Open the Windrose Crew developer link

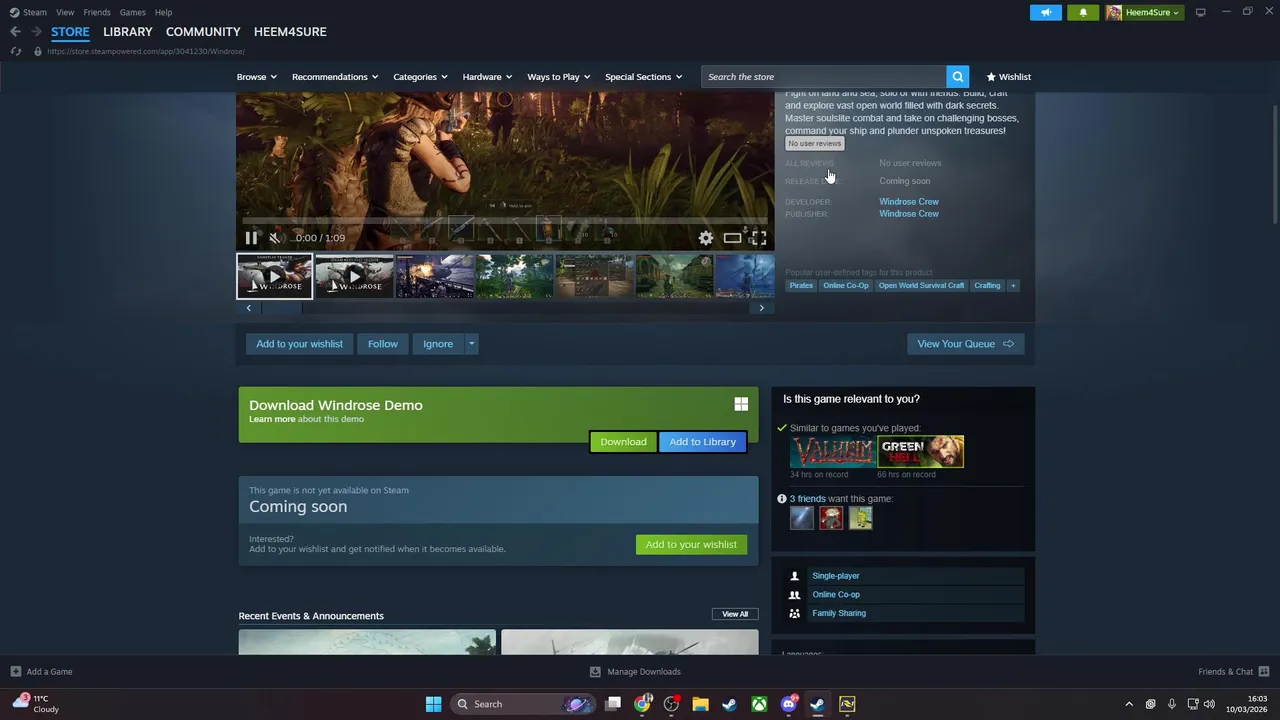point(909,202)
